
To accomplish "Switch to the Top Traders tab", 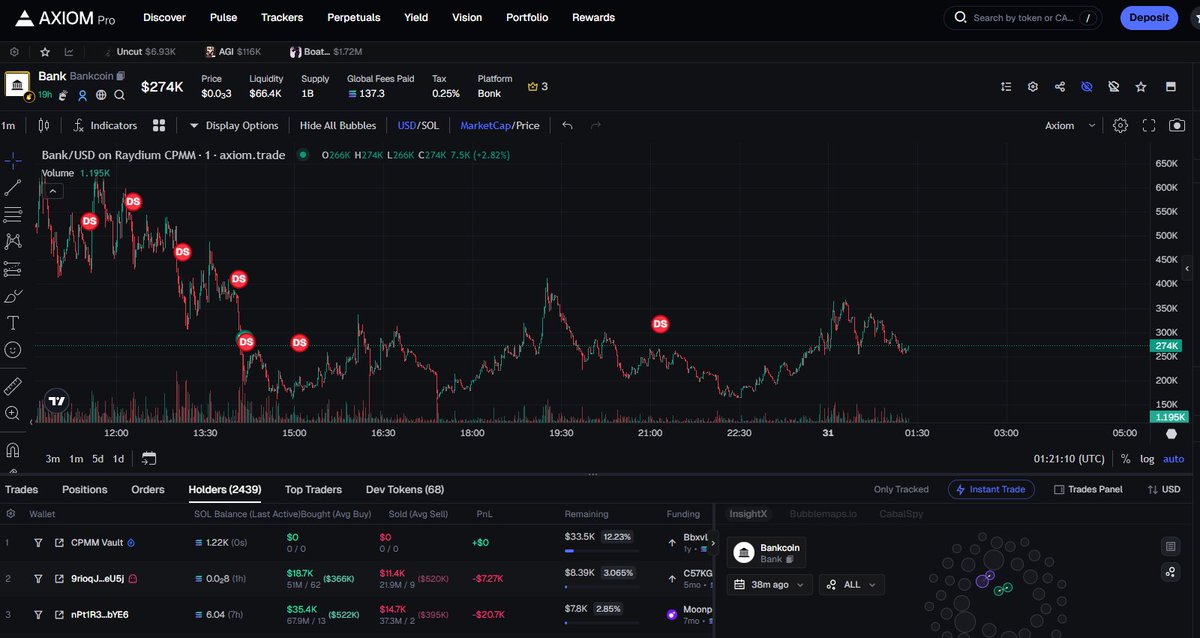I will point(313,489).
